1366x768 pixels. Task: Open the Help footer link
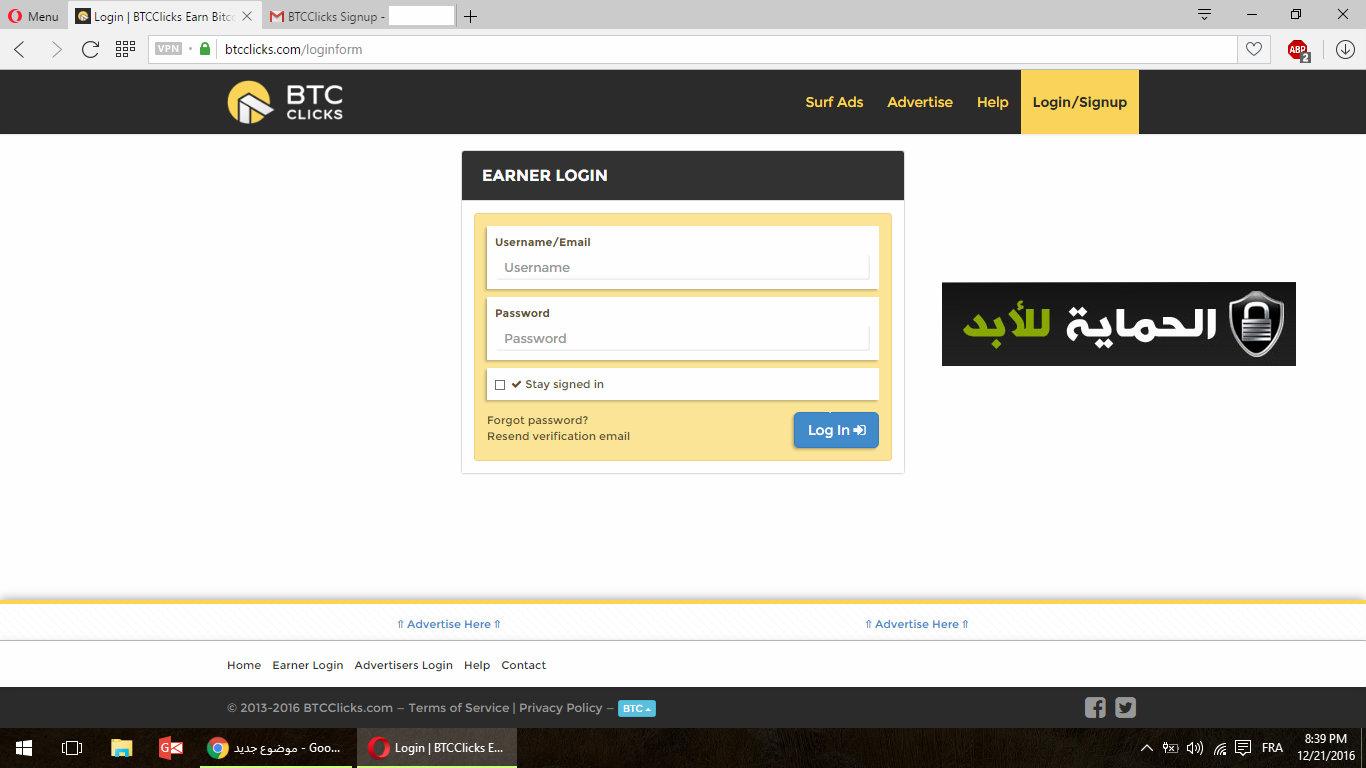click(477, 665)
